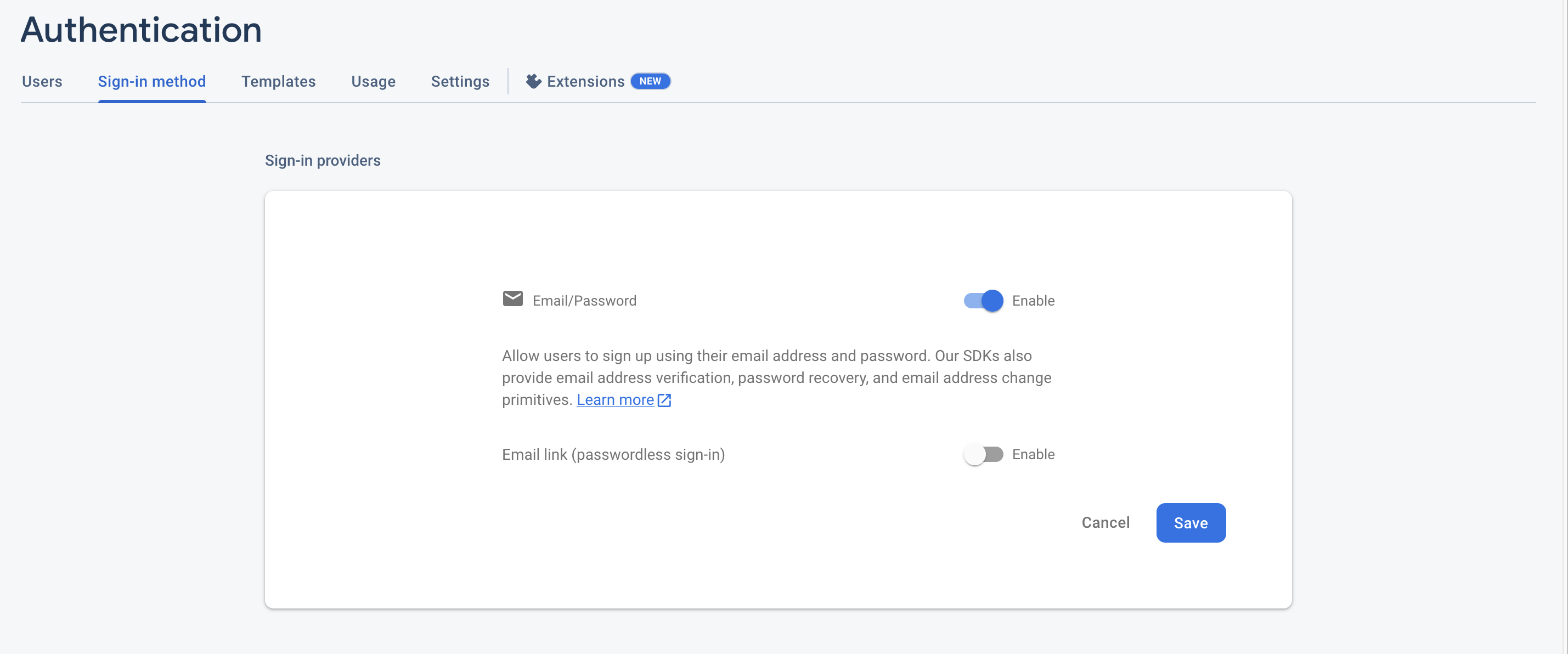Save the sign-in provider settings
The image size is (1568, 654).
pos(1191,522)
